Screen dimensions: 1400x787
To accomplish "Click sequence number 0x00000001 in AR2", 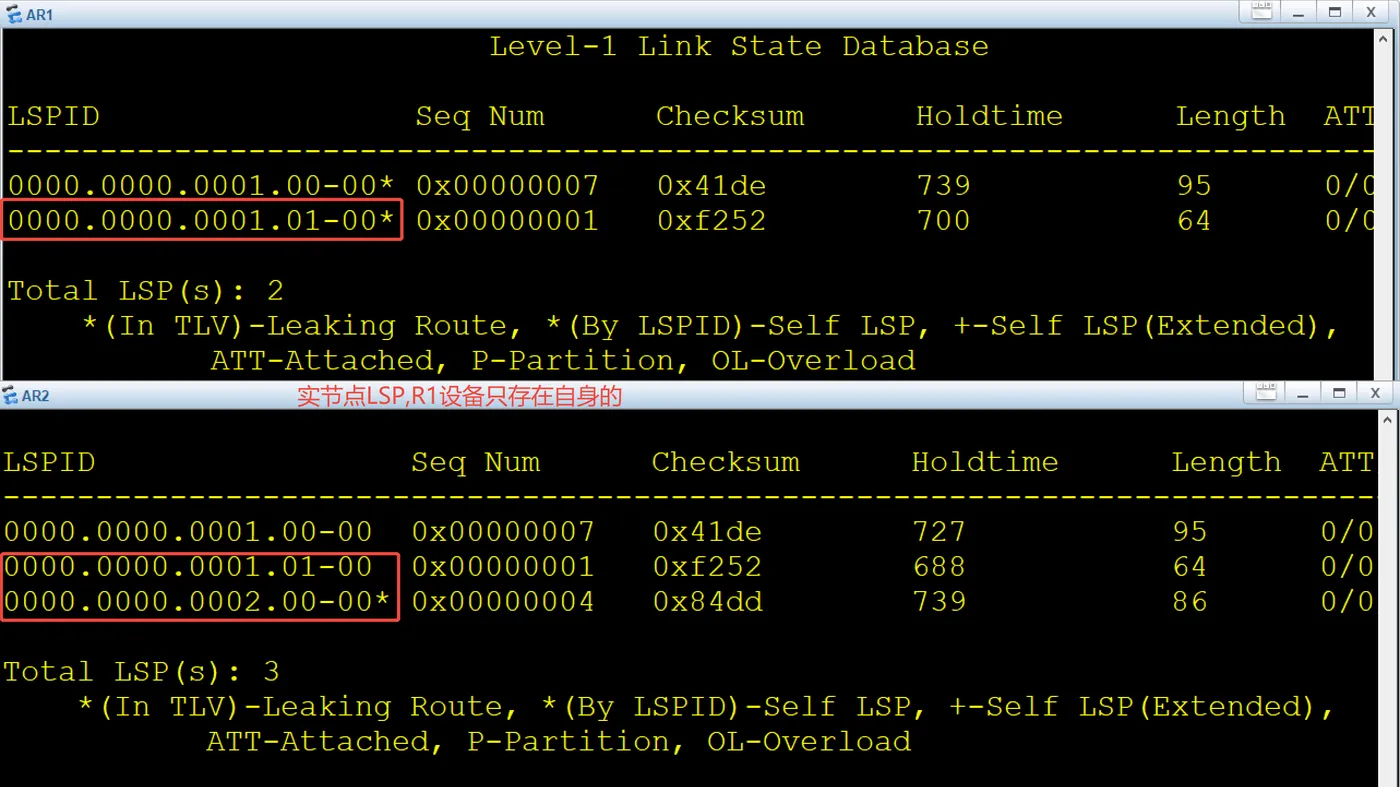I will 503,567.
